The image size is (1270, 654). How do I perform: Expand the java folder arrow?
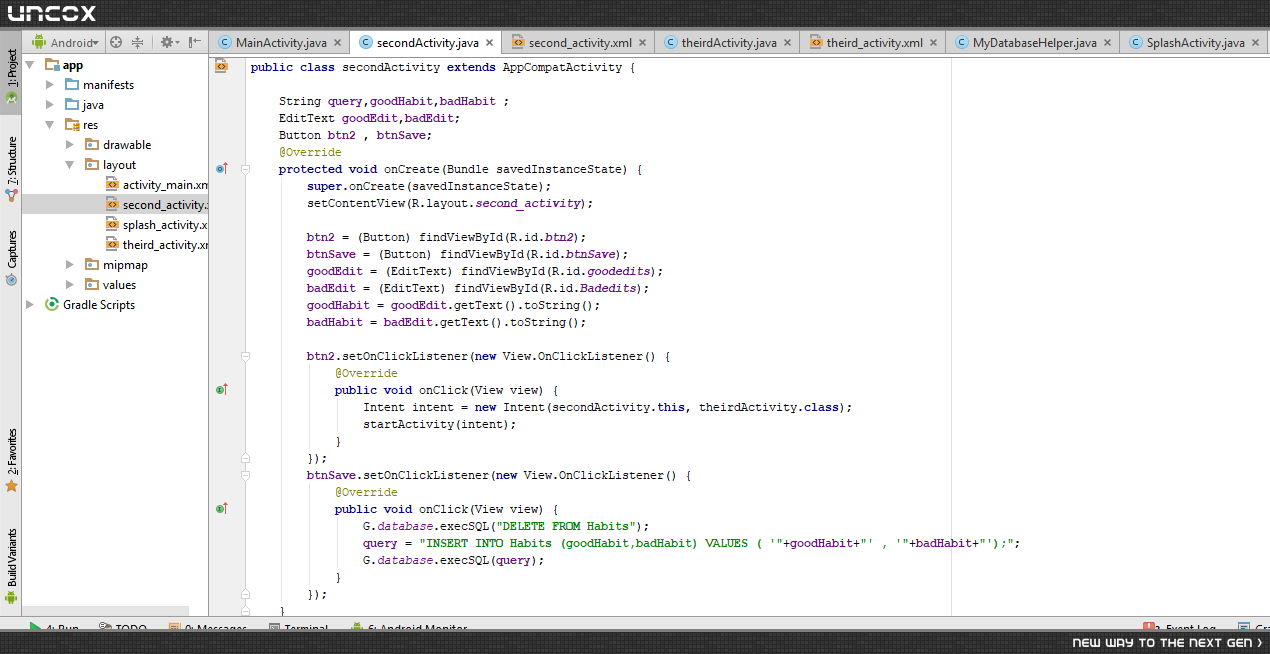(50, 104)
